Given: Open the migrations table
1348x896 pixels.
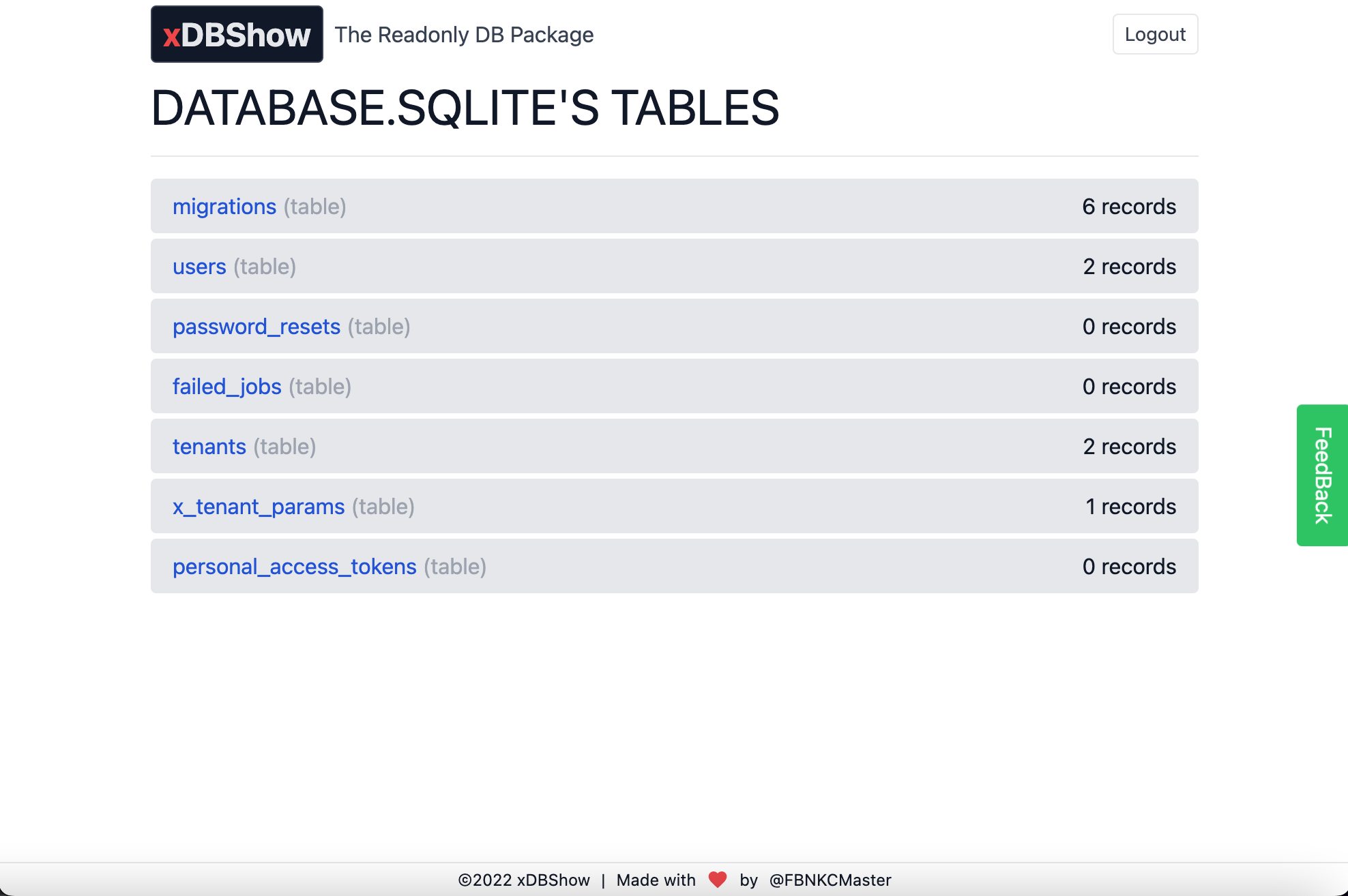Looking at the screenshot, I should [x=225, y=207].
